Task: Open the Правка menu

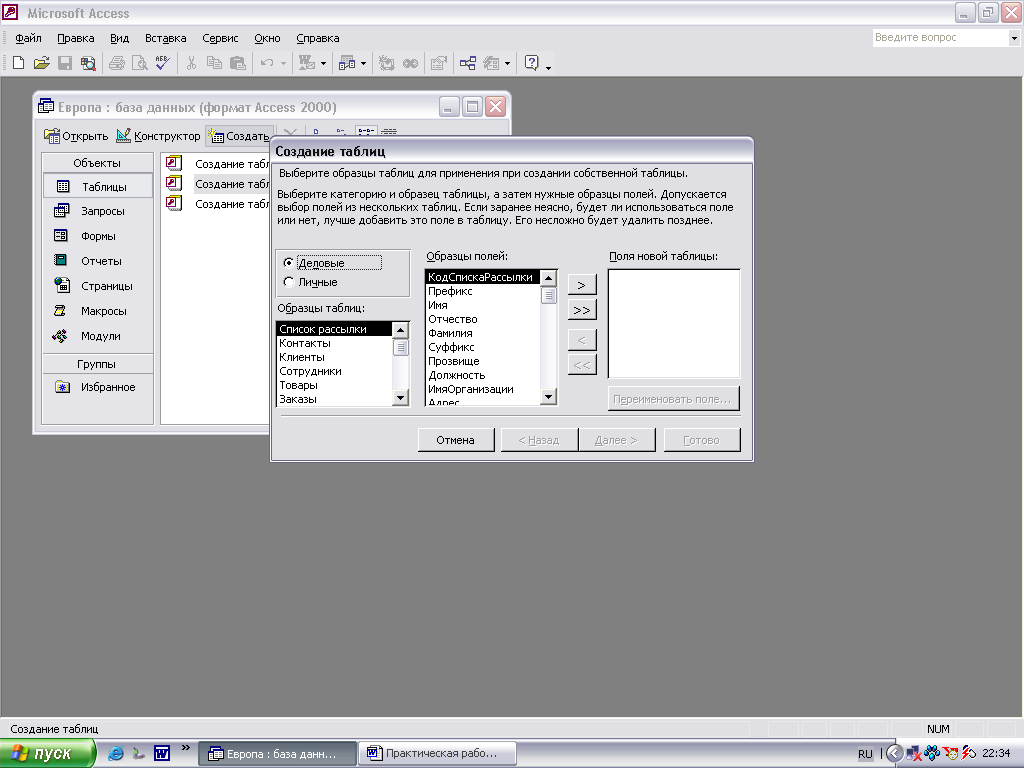Action: pyautogui.click(x=76, y=38)
